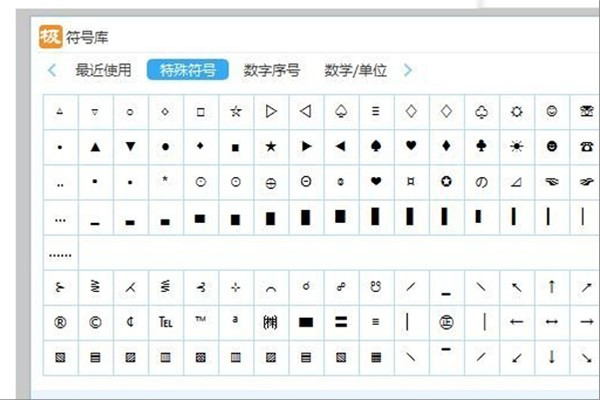The height and width of the screenshot is (400, 600).
Task: Insert the black sun ☀ symbol
Action: click(517, 147)
